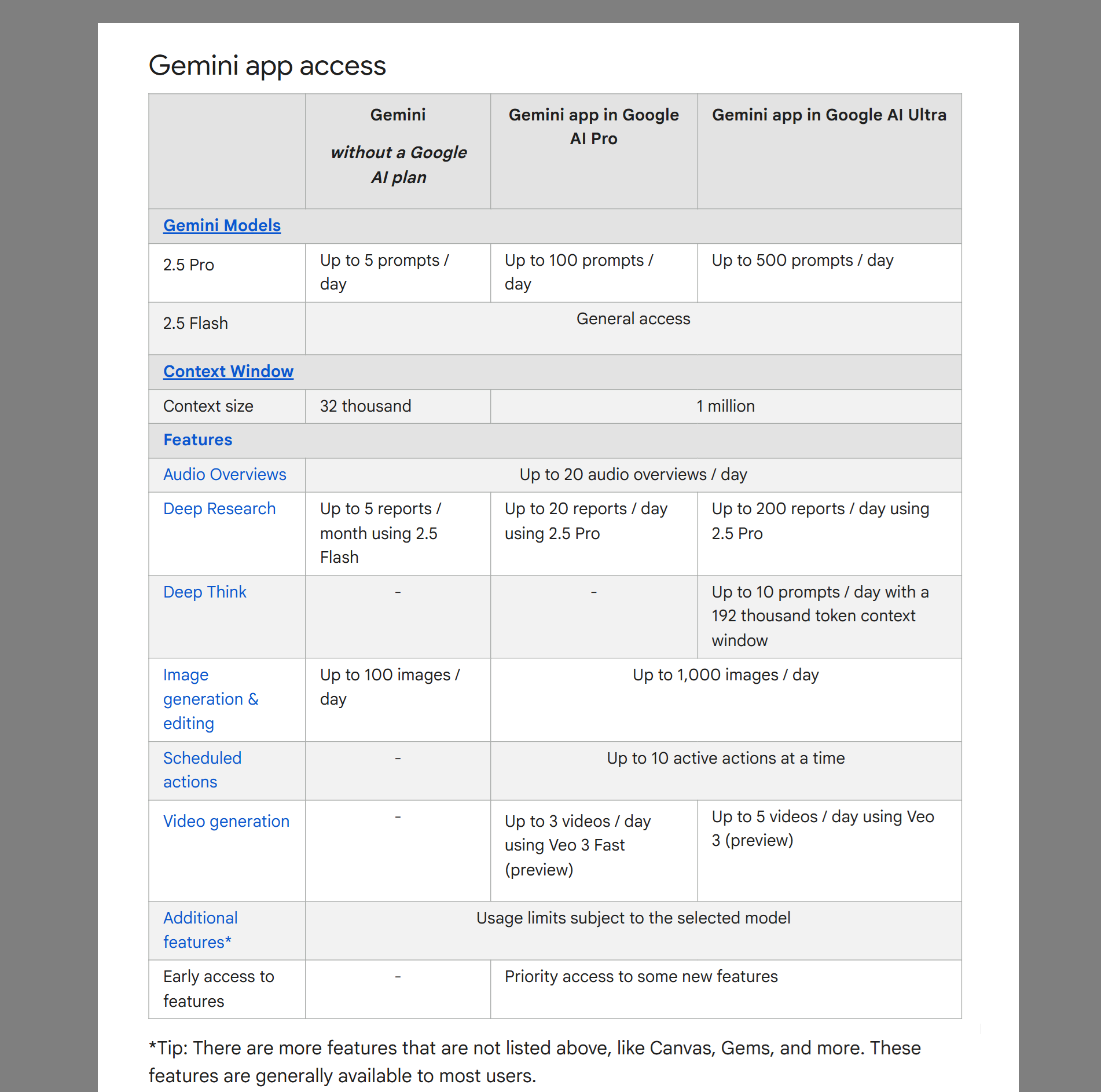The width and height of the screenshot is (1101, 1092).
Task: Open the Additional features link
Action: (200, 929)
